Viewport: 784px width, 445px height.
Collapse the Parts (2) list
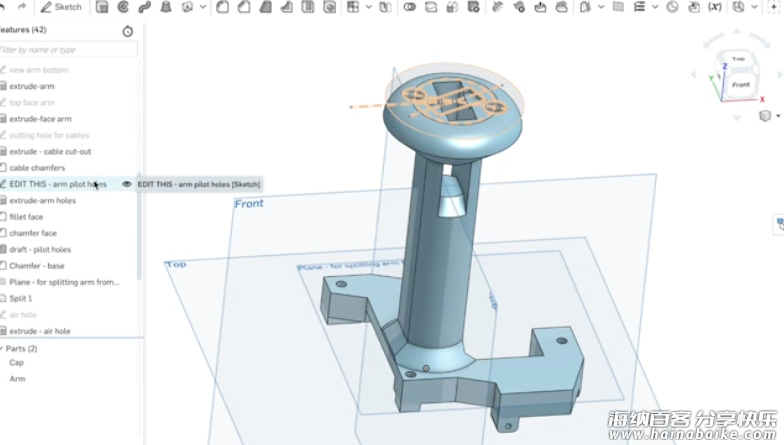[x=2, y=348]
